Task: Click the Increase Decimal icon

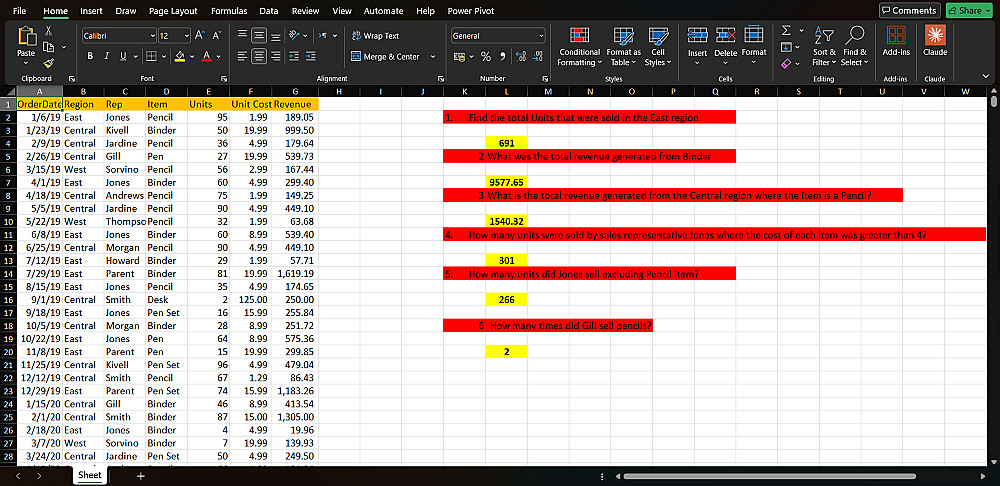Action: coord(522,57)
